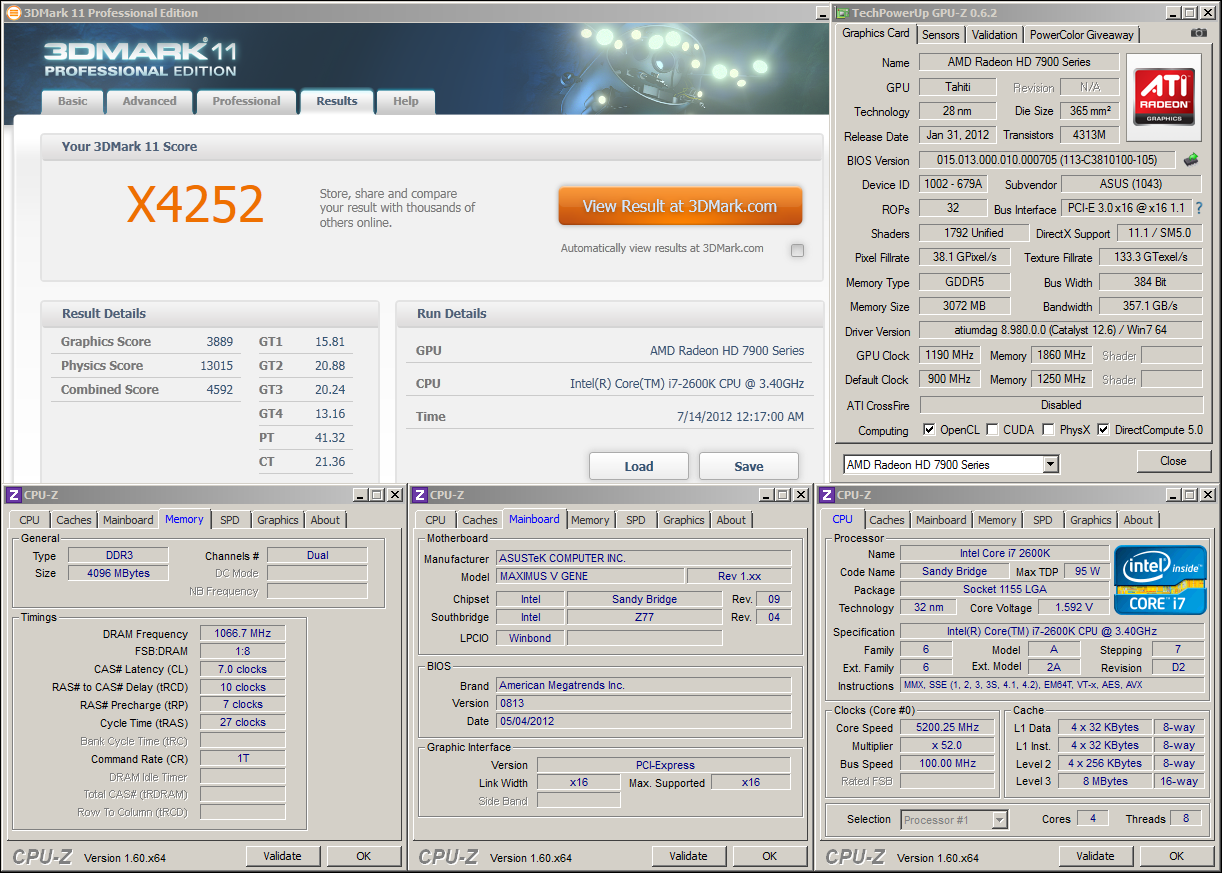
Task: Click the BIOS Version field in GPU-Z
Action: (1047, 160)
